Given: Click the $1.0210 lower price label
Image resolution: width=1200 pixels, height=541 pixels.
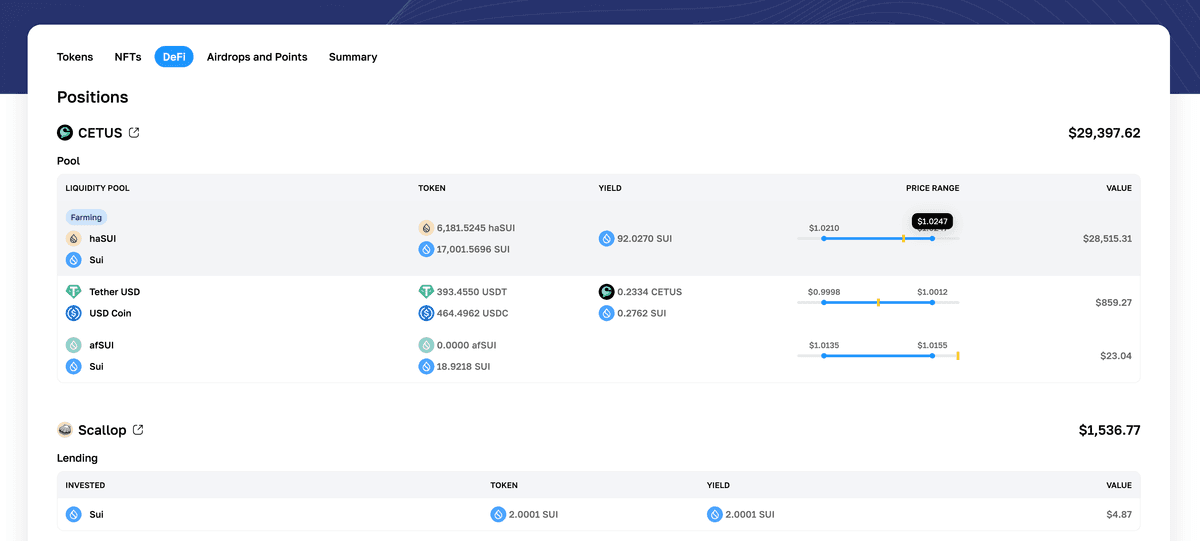Looking at the screenshot, I should [x=824, y=228].
